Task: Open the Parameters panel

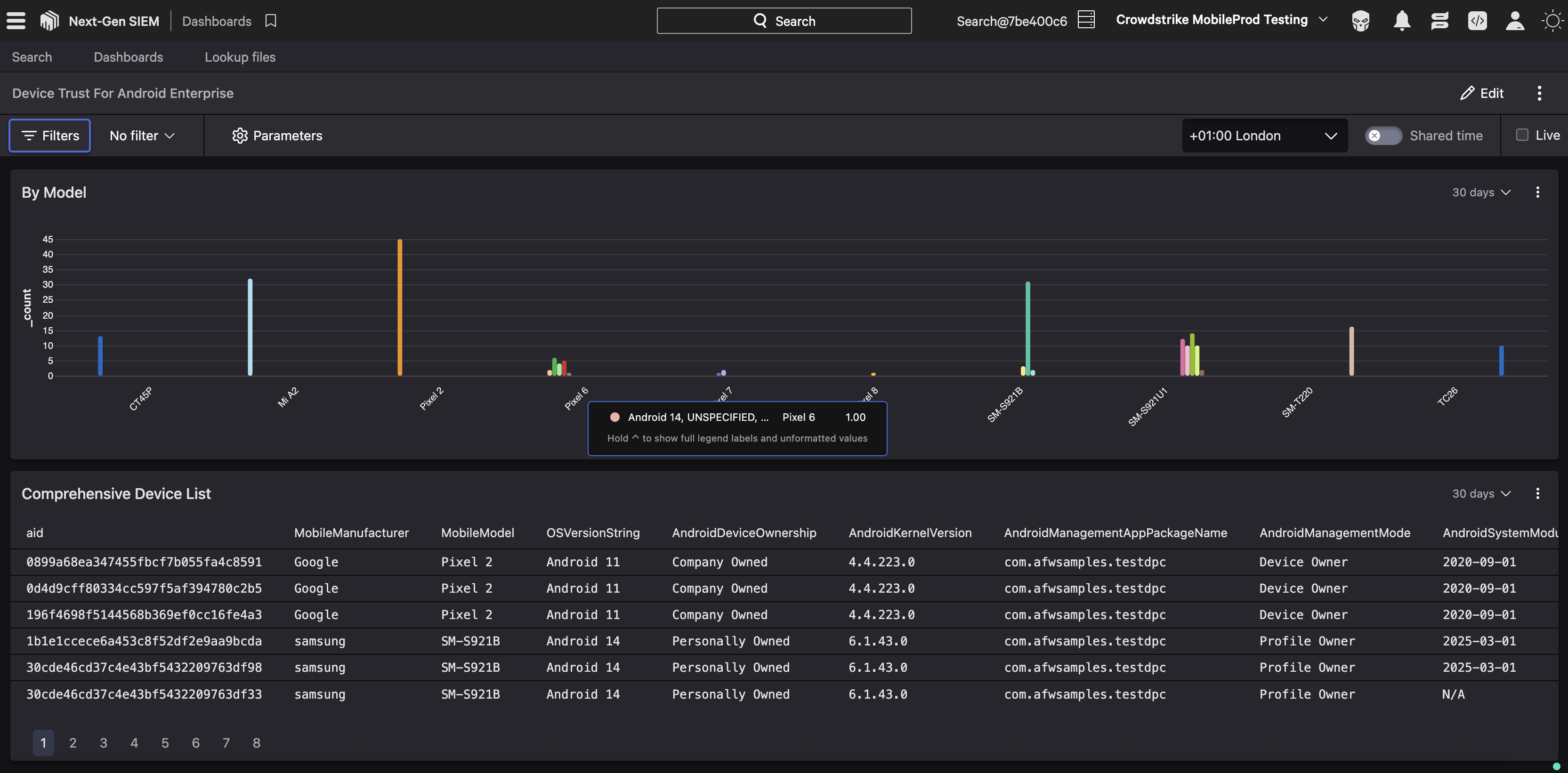Action: point(277,135)
